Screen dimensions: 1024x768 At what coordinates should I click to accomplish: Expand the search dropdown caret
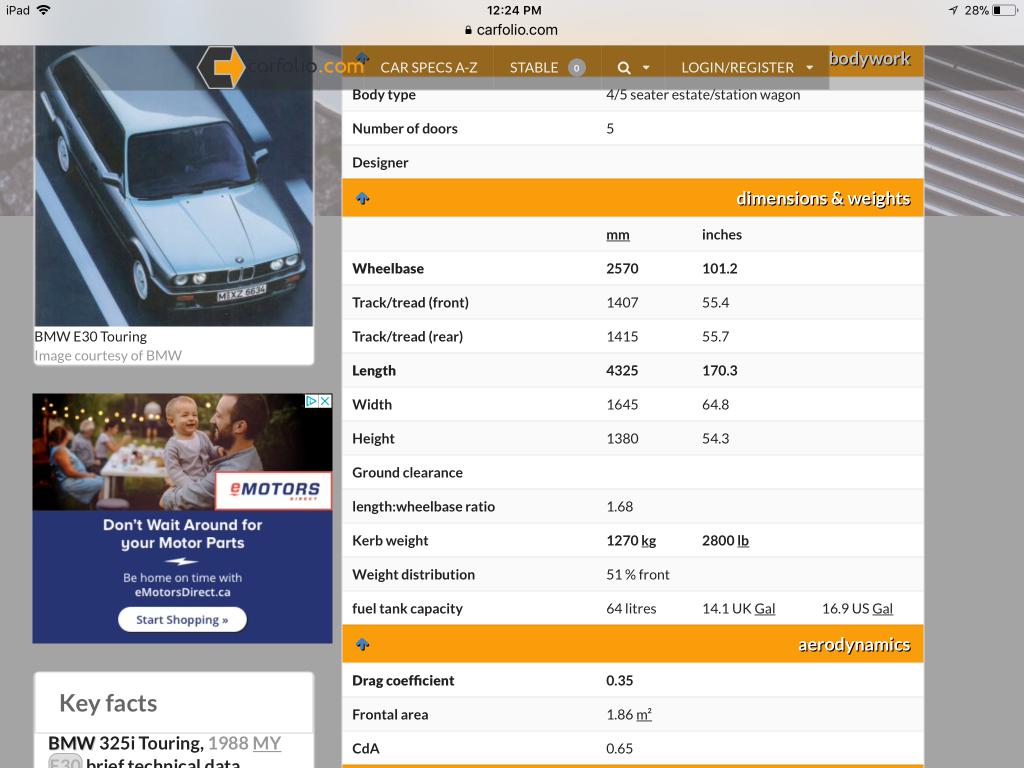646,68
